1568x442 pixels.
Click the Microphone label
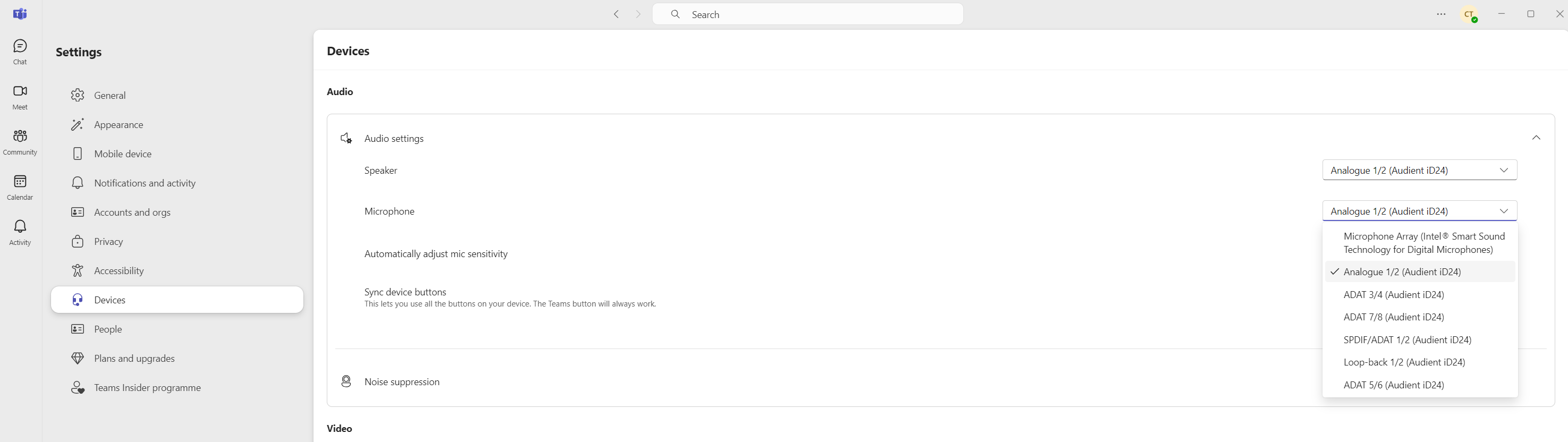pyautogui.click(x=389, y=211)
